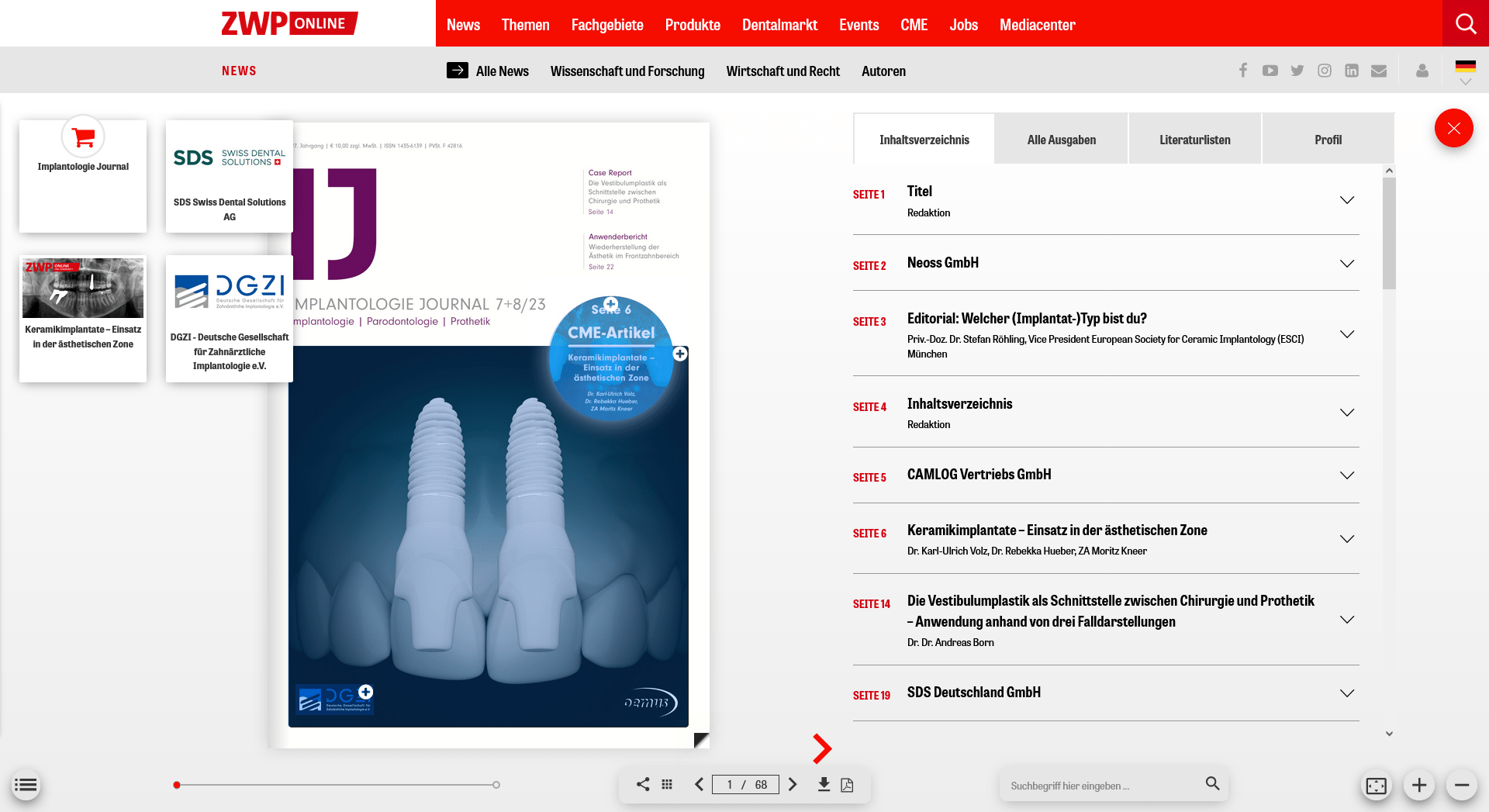Image resolution: width=1489 pixels, height=812 pixels.
Task: Flip to next page with red chevron
Action: (822, 748)
